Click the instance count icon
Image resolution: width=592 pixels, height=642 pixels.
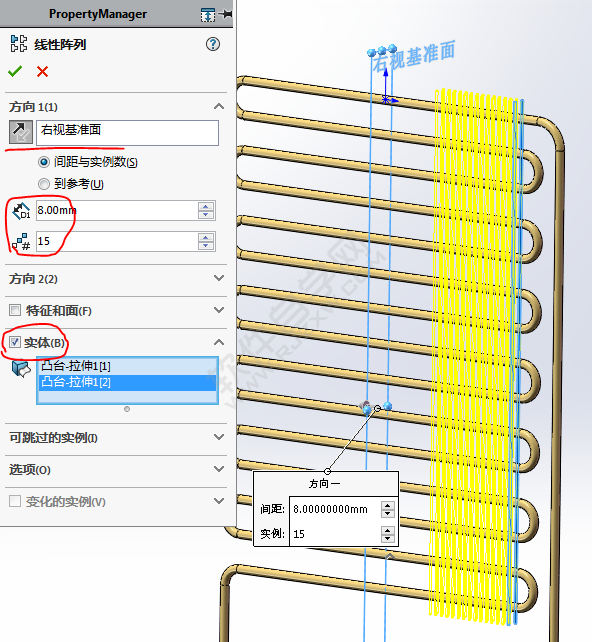(x=21, y=242)
